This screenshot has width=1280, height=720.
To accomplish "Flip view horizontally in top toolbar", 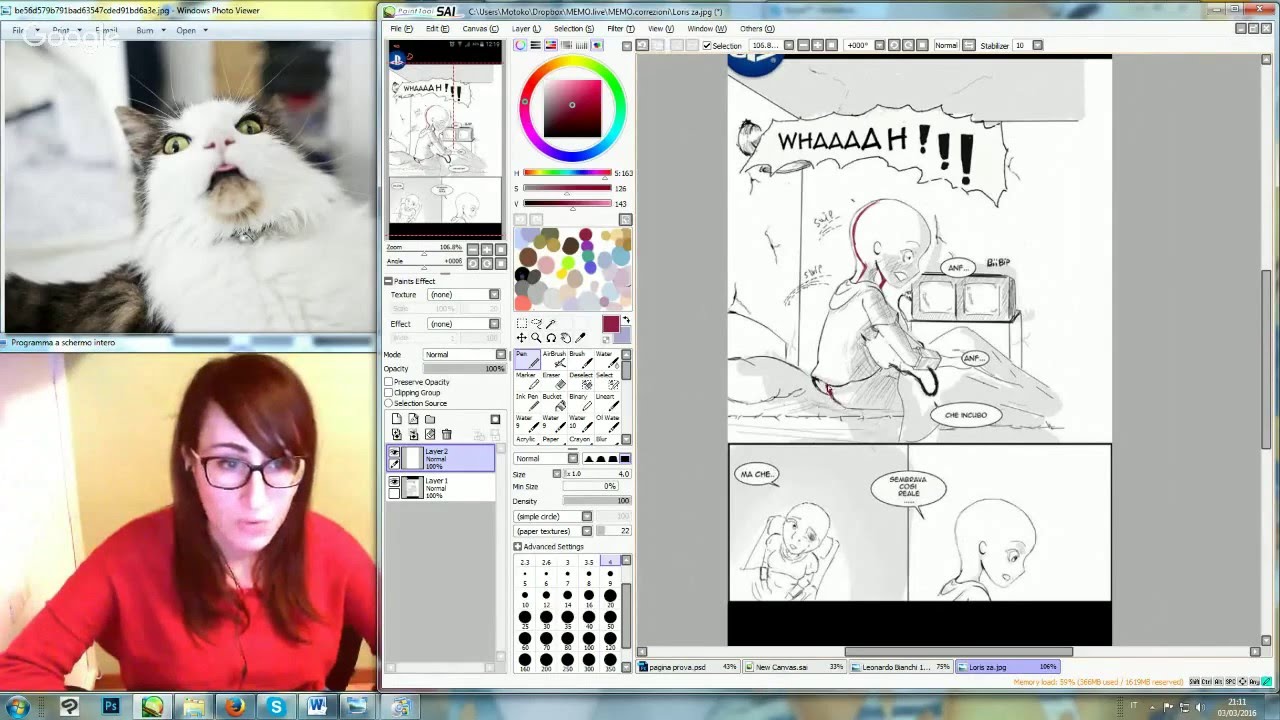I will tap(968, 45).
